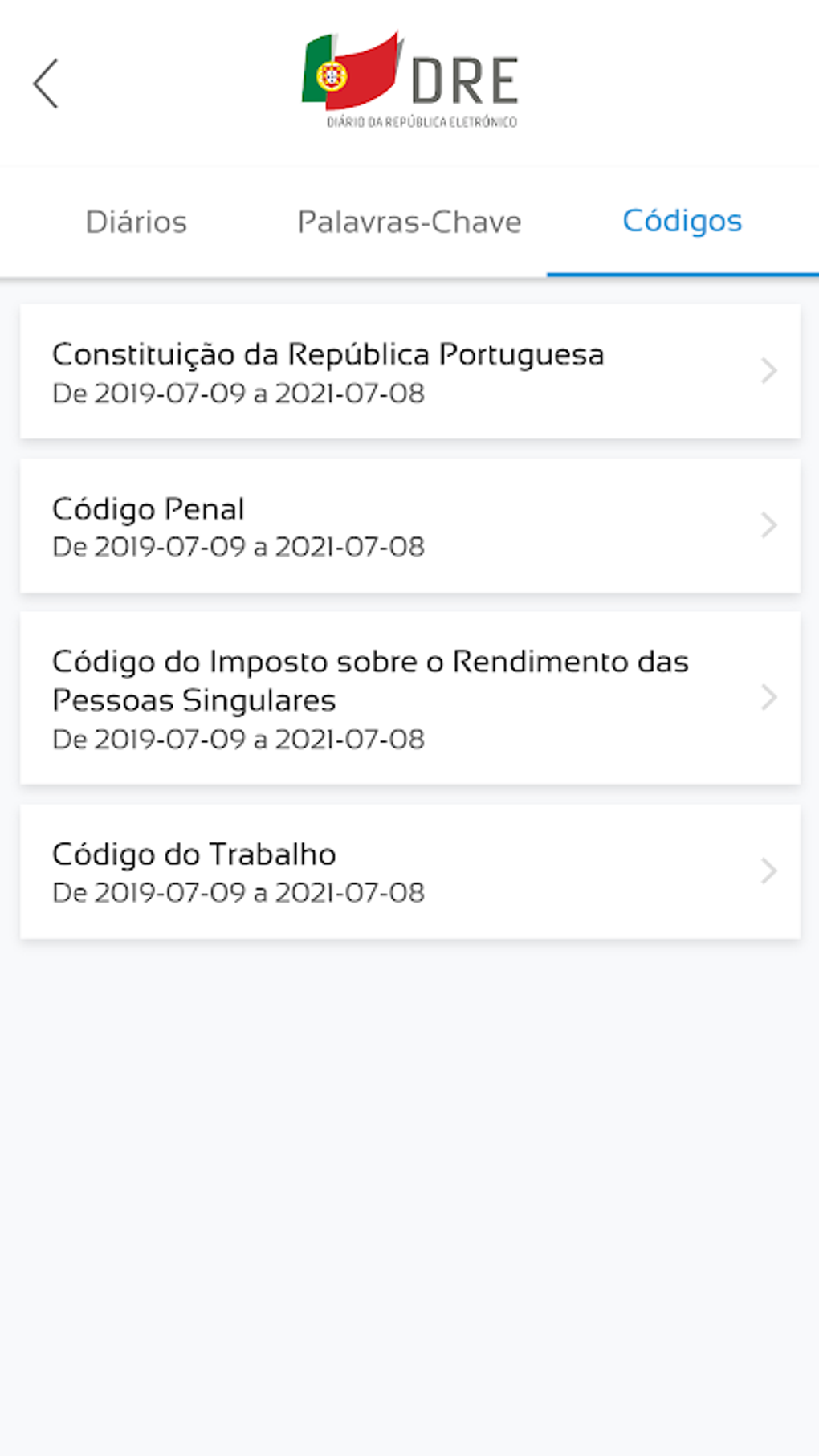The width and height of the screenshot is (819, 1456).
Task: Open the Código do Trabalho entry
Action: click(x=409, y=871)
